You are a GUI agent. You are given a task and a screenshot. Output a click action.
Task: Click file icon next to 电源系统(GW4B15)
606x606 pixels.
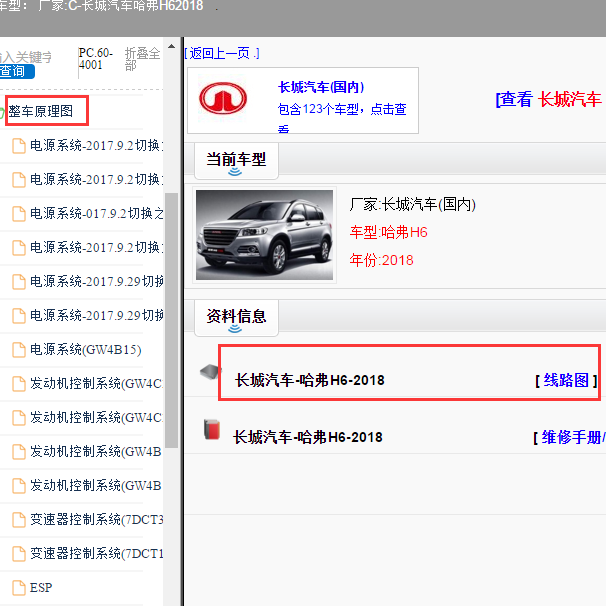[19, 350]
